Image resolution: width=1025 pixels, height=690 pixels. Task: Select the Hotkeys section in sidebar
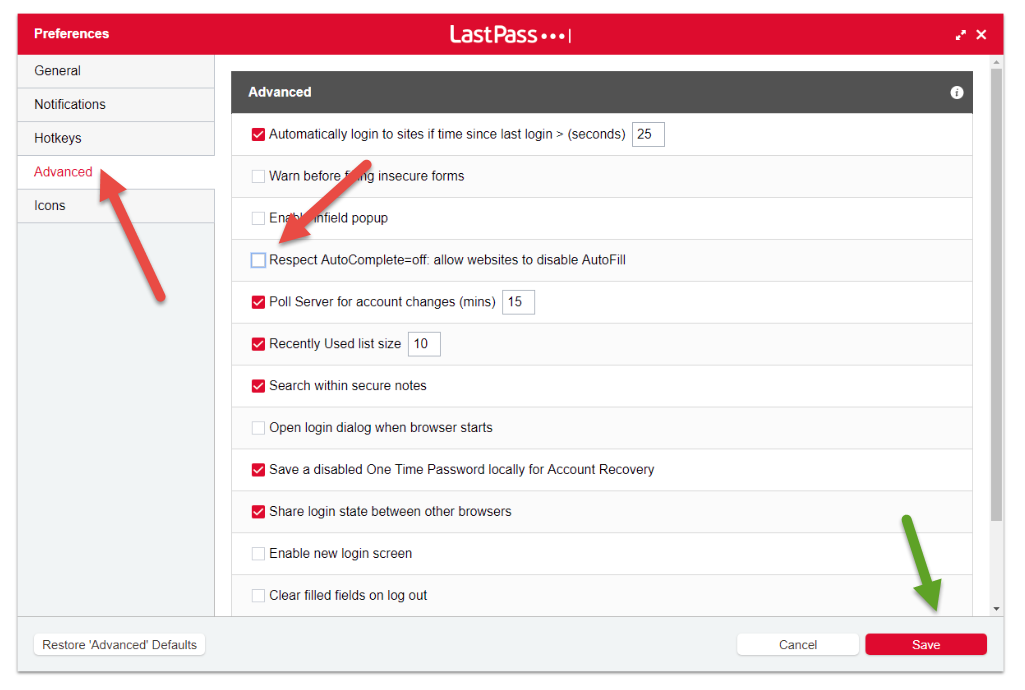(58, 138)
